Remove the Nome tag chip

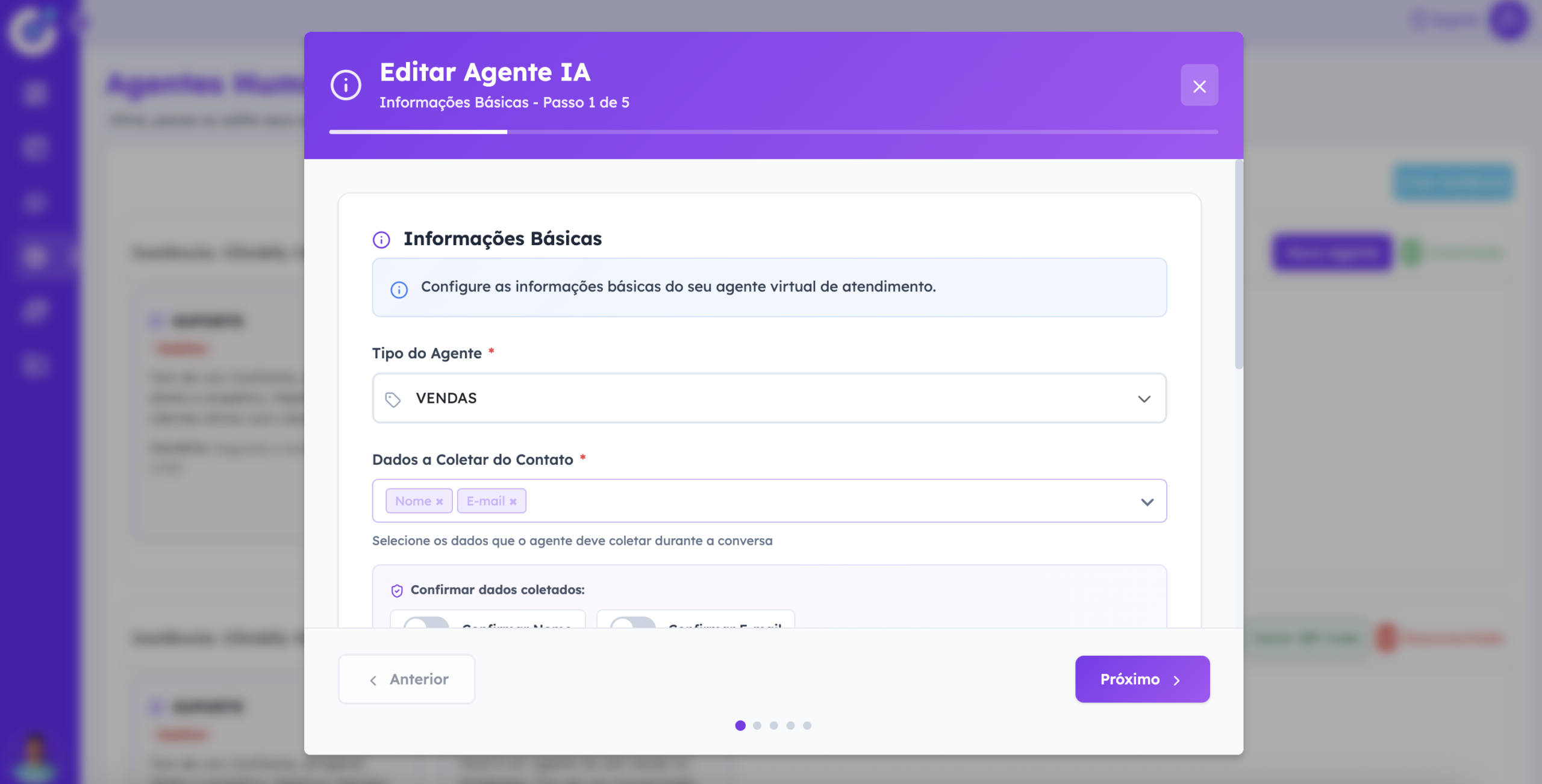pyautogui.click(x=440, y=502)
